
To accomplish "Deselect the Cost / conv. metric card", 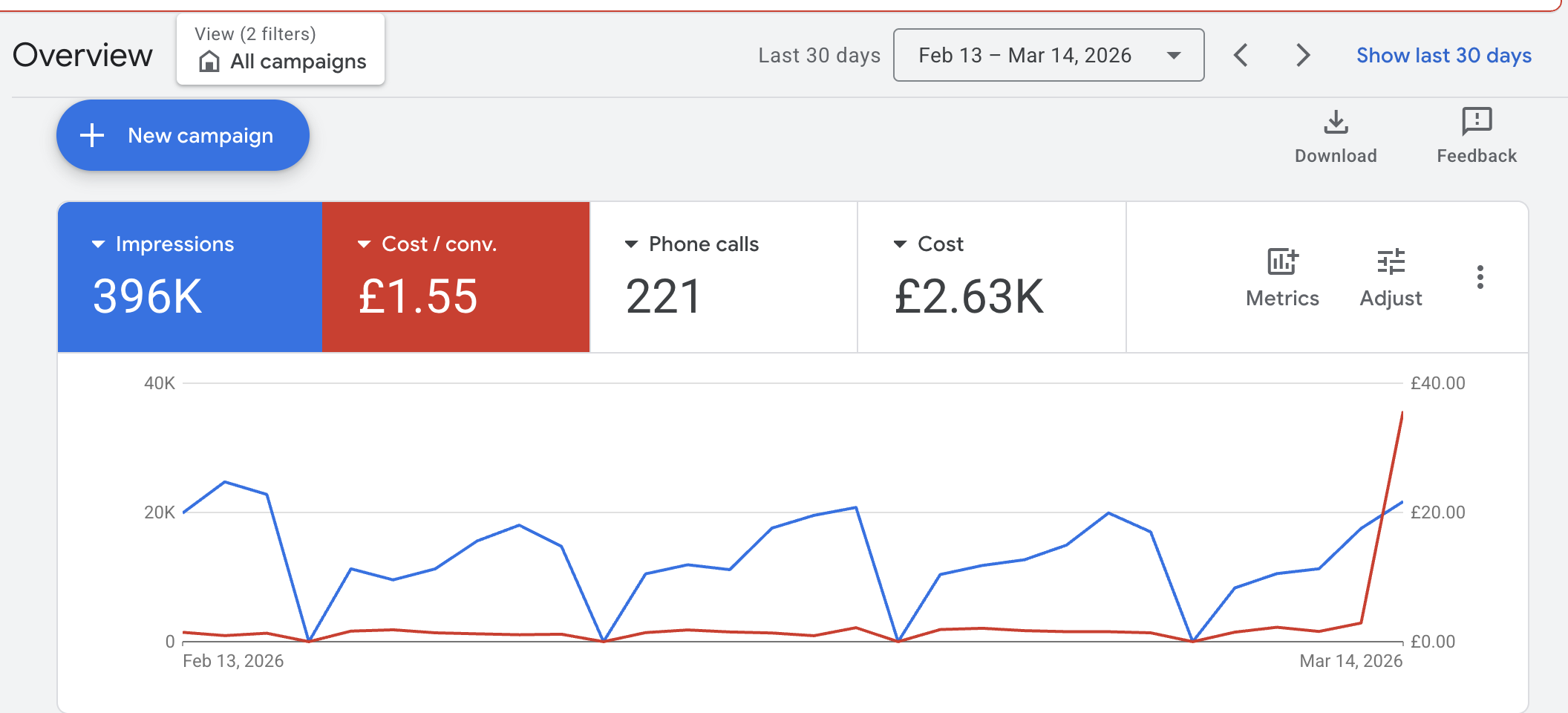I will tap(455, 277).
